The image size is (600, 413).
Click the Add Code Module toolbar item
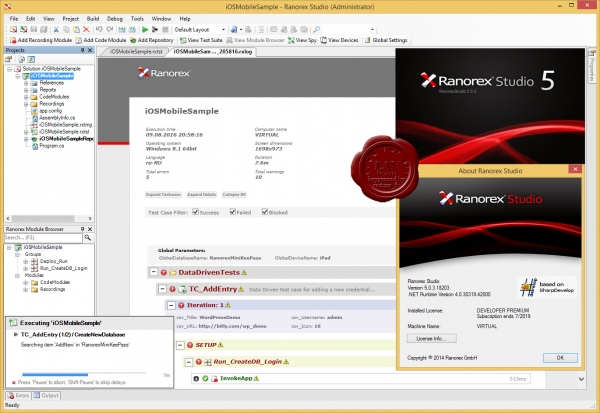(x=101, y=40)
